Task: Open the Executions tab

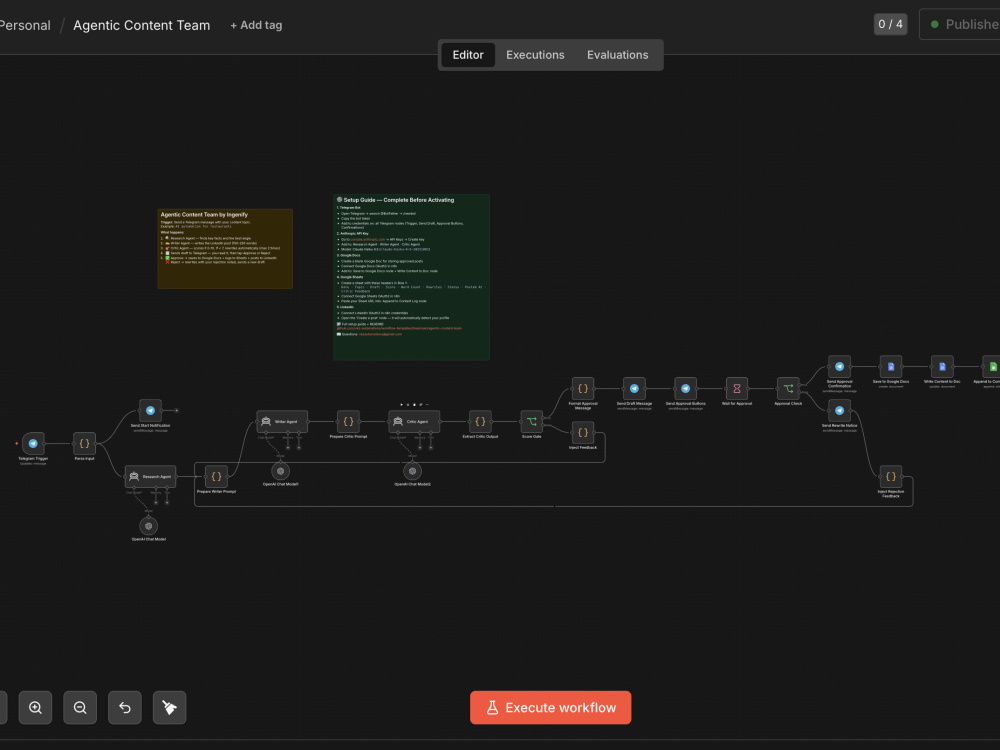Action: coord(535,55)
